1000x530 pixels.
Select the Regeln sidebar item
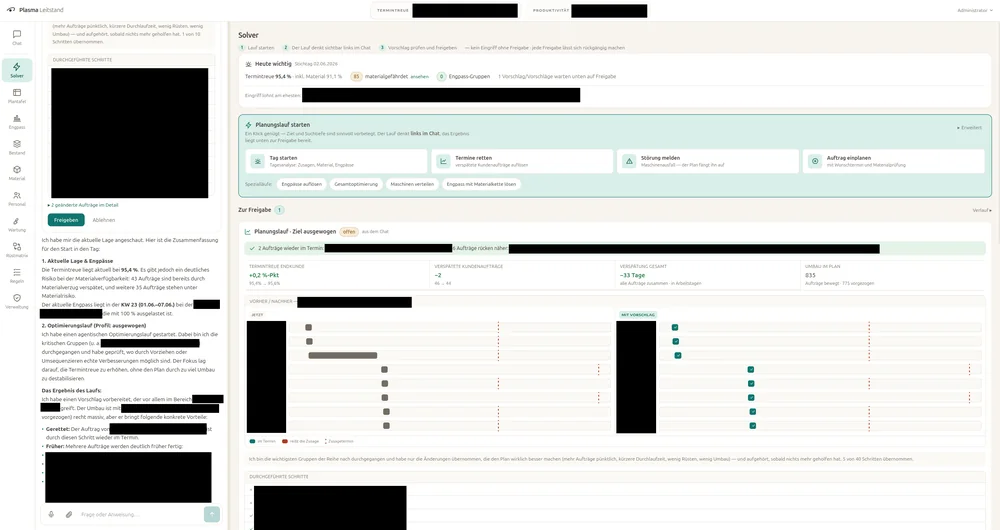pyautogui.click(x=17, y=276)
